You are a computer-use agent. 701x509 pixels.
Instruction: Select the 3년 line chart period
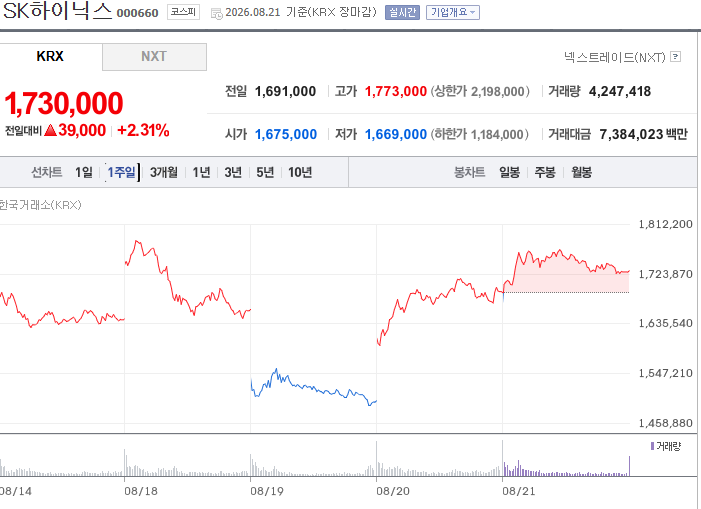233,172
